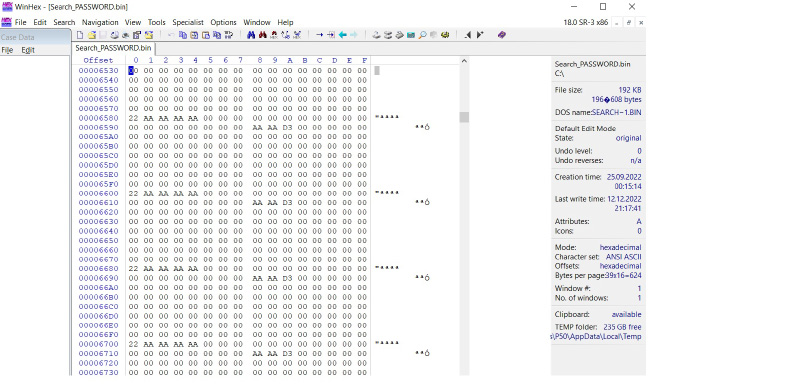Image resolution: width=800 pixels, height=389 pixels.
Task: Open the Navigation menu
Action: click(100, 22)
